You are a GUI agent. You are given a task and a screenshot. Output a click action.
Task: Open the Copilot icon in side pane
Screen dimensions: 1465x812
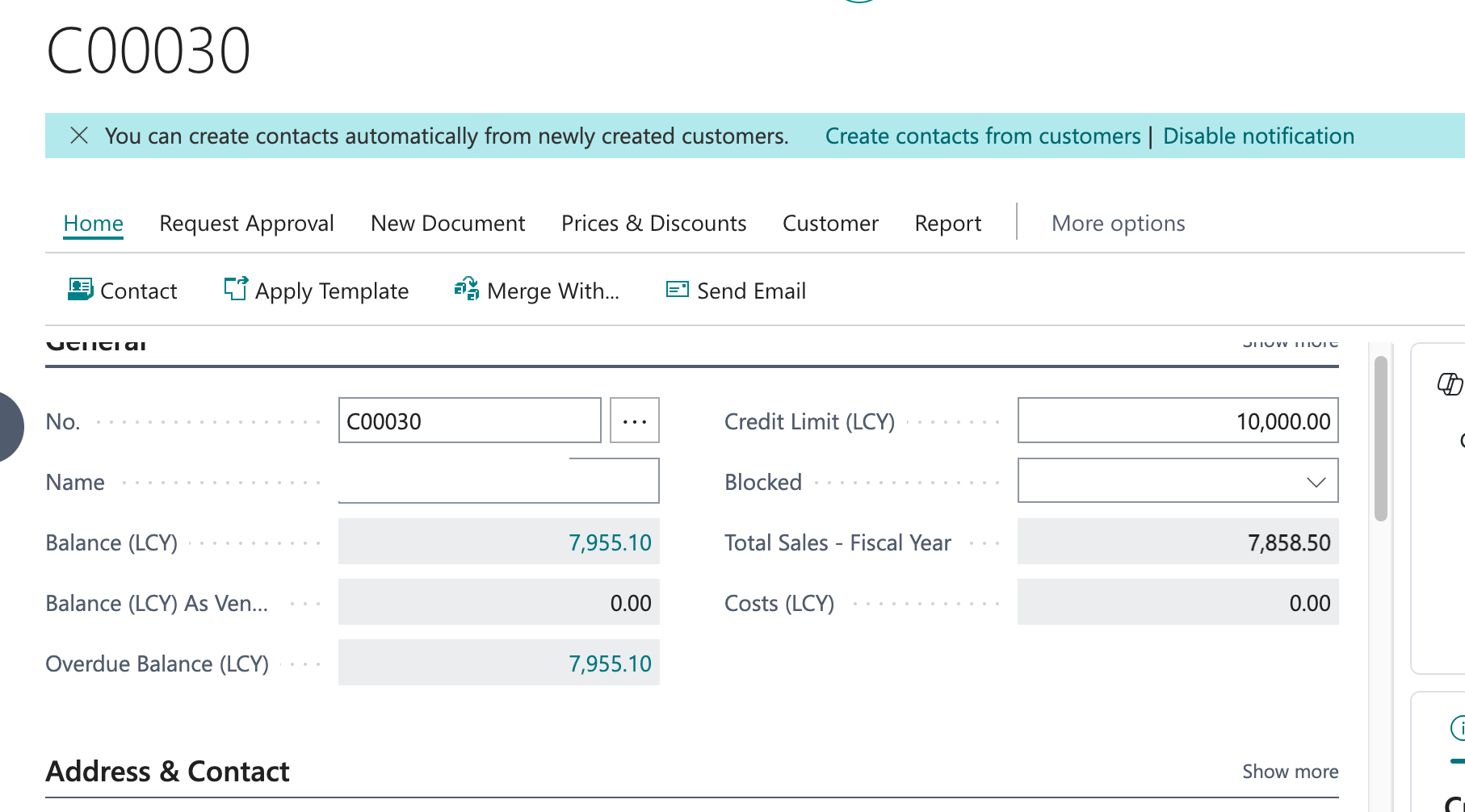(x=1449, y=384)
